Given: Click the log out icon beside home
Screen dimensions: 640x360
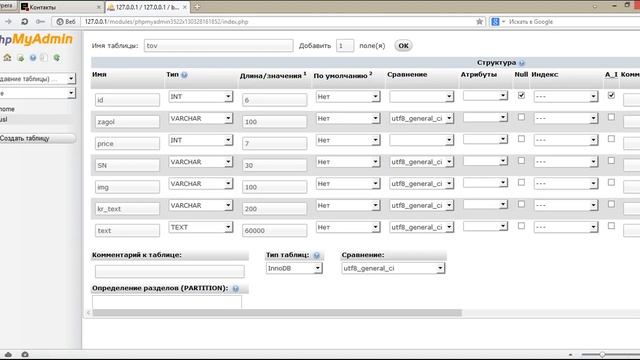Looking at the screenshot, I should point(20,58).
